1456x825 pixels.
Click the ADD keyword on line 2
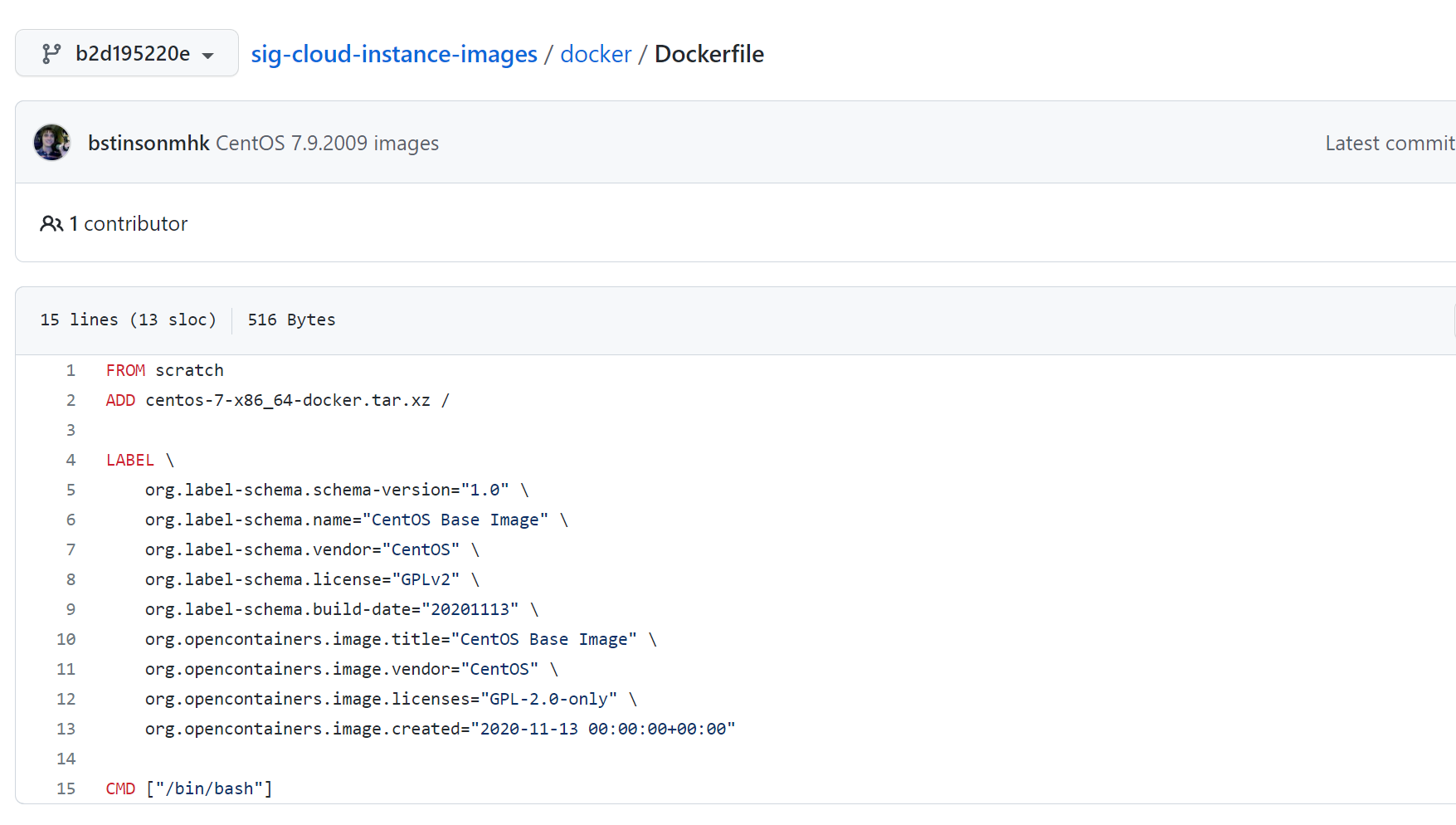(120, 401)
